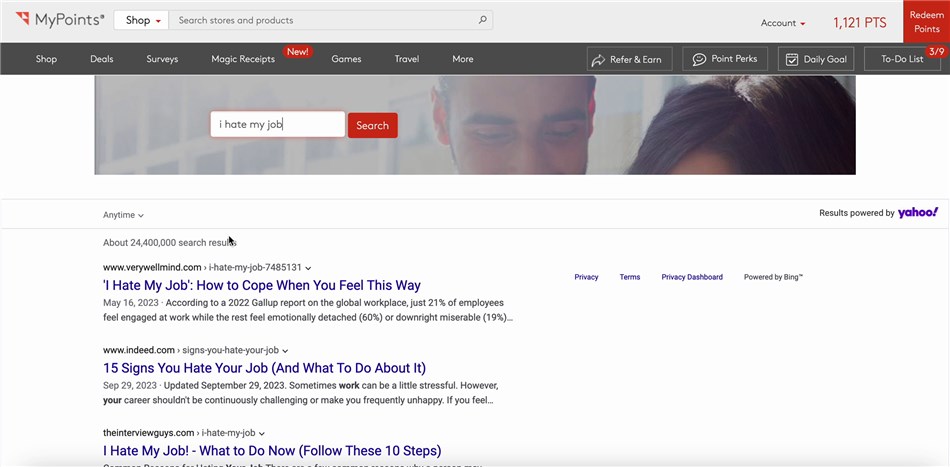The height and width of the screenshot is (467, 950).
Task: Click 'About 24,400,000 search results' text
Action: [x=170, y=243]
